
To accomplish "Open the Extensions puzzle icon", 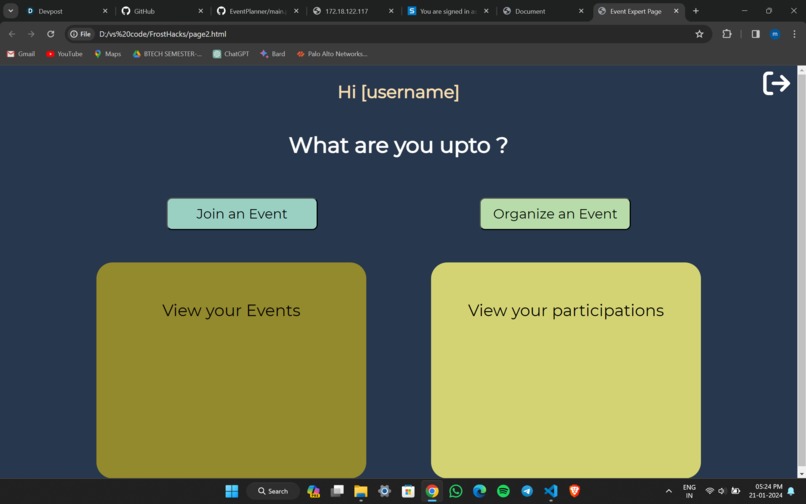I will [727, 34].
